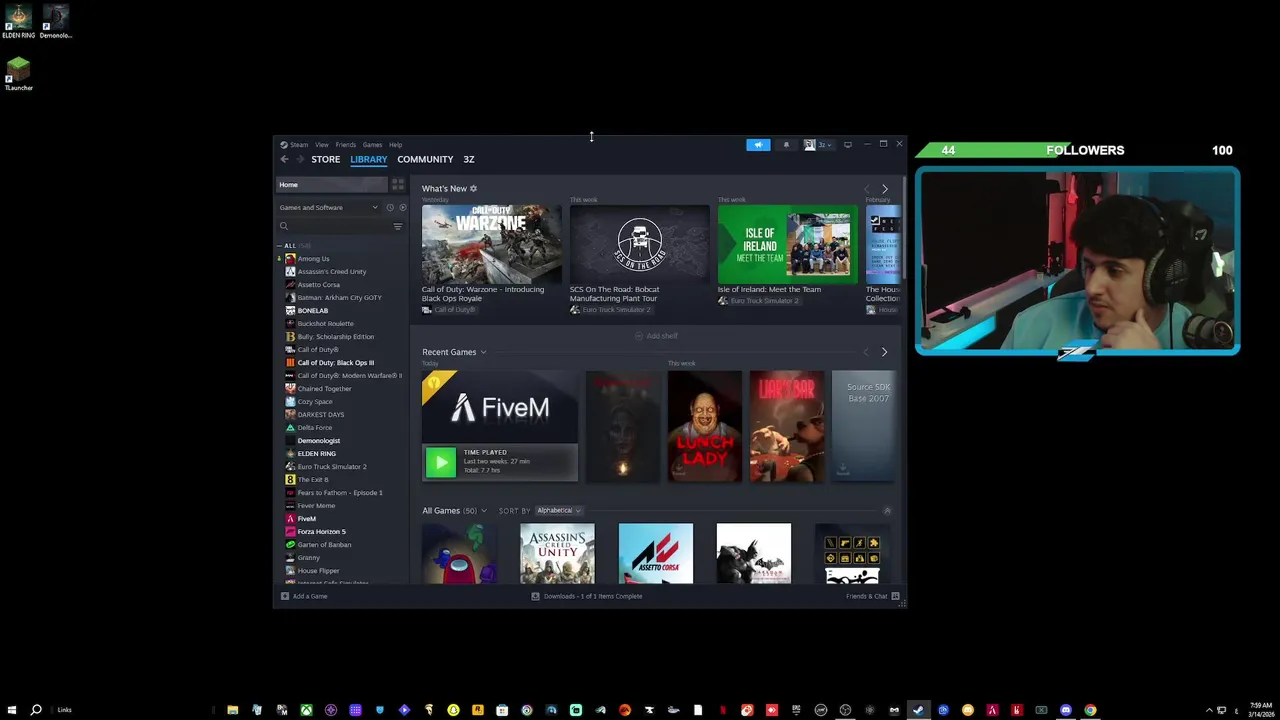
Task: Click the Add a Game plus icon
Action: click(x=285, y=596)
